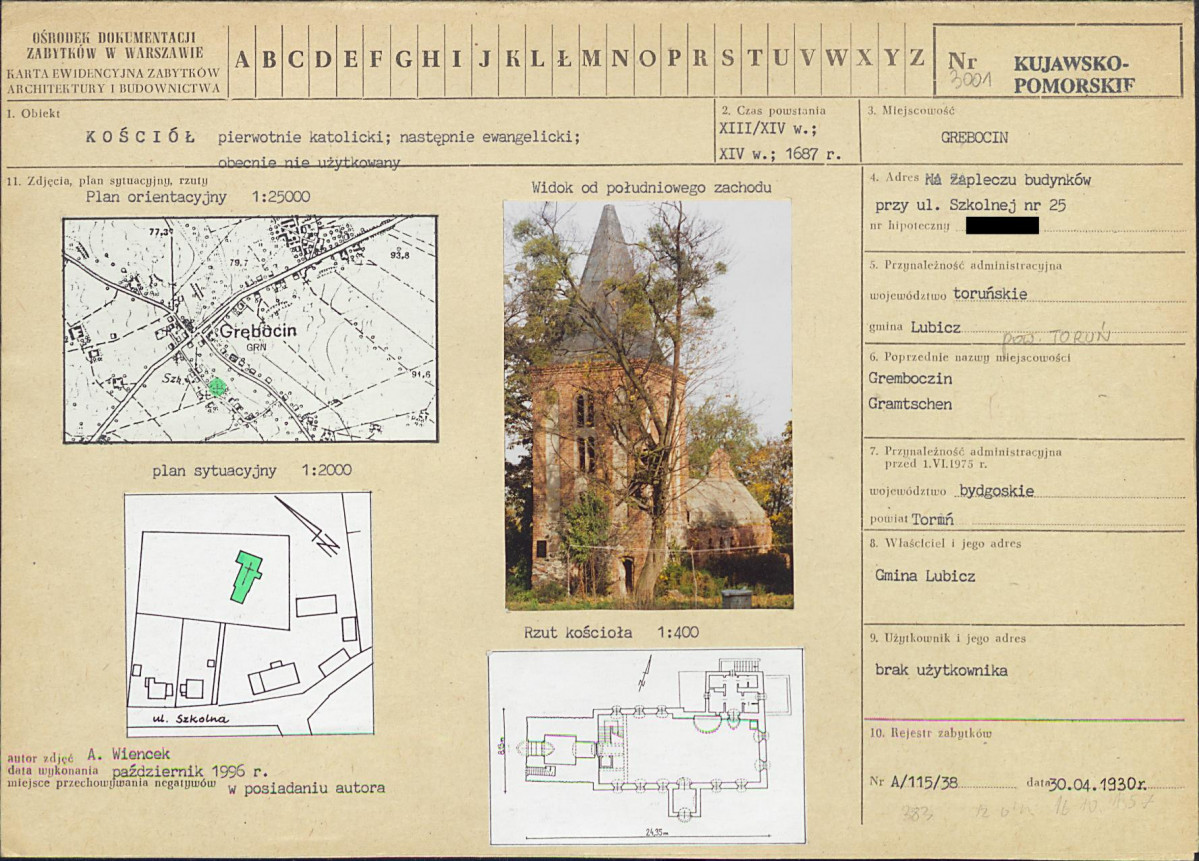
Task: Open the church floor plan drawing
Action: click(x=646, y=746)
